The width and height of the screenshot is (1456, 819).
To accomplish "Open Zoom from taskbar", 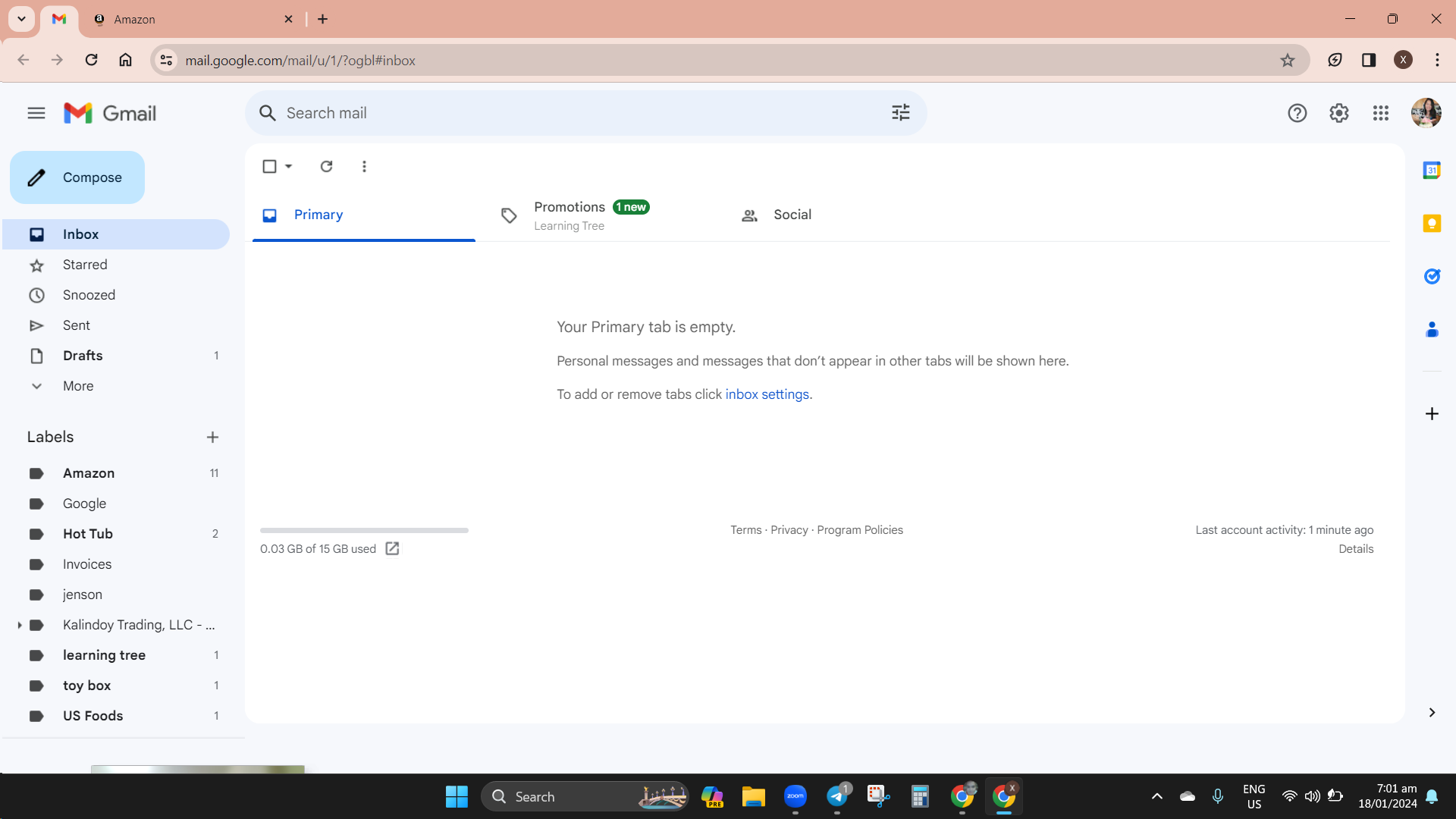I will tap(795, 796).
